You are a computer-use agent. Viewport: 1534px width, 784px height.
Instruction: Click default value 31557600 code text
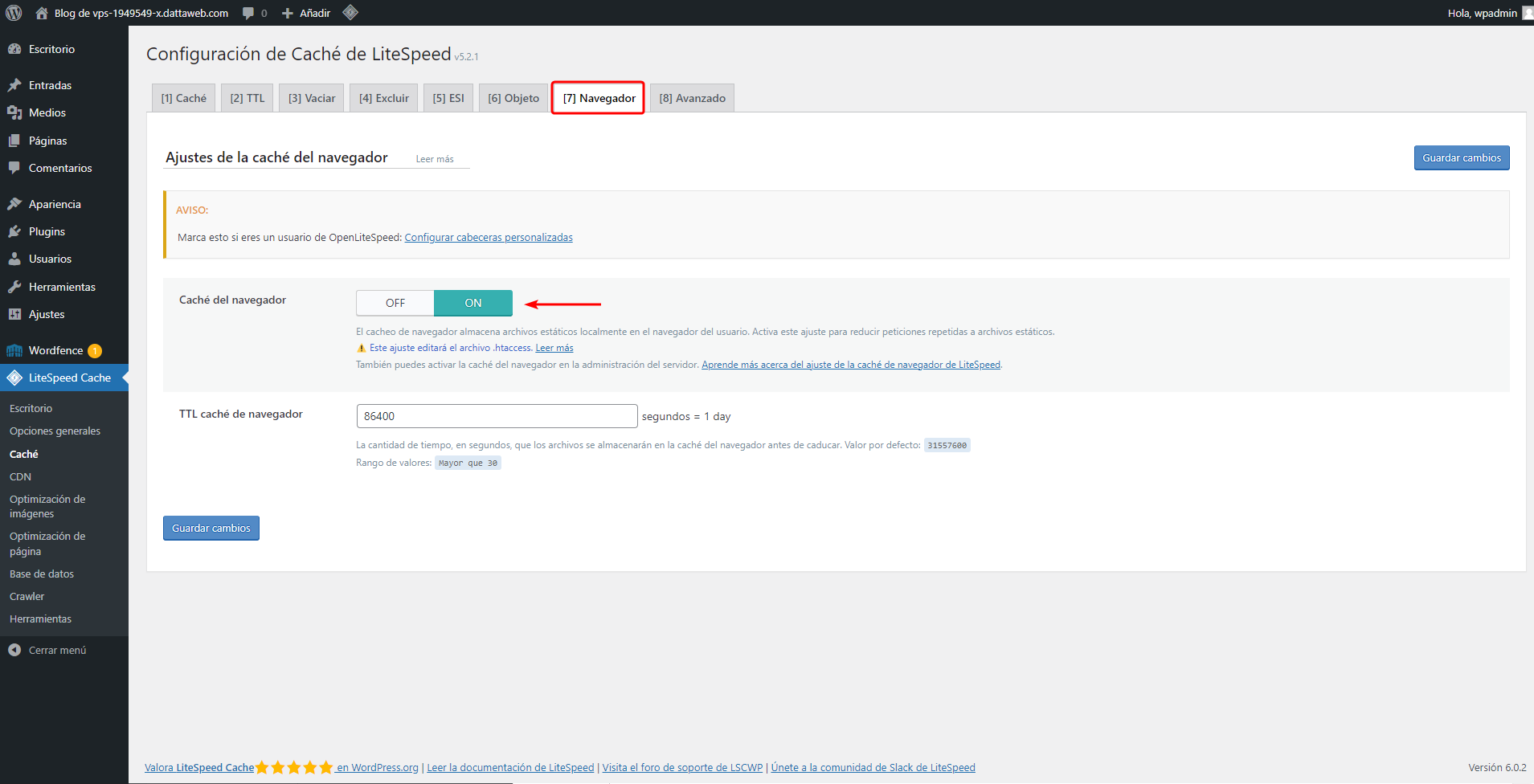947,445
